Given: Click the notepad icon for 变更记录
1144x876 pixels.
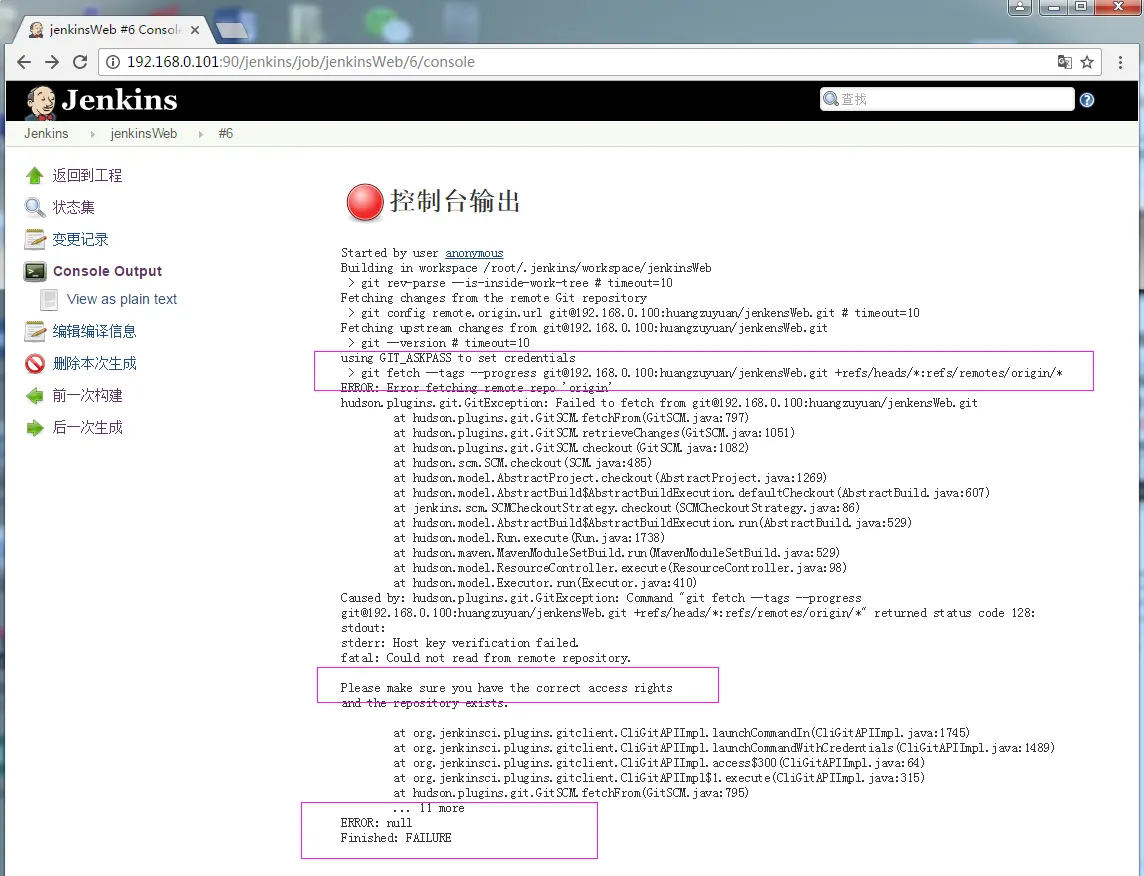Looking at the screenshot, I should 34,239.
